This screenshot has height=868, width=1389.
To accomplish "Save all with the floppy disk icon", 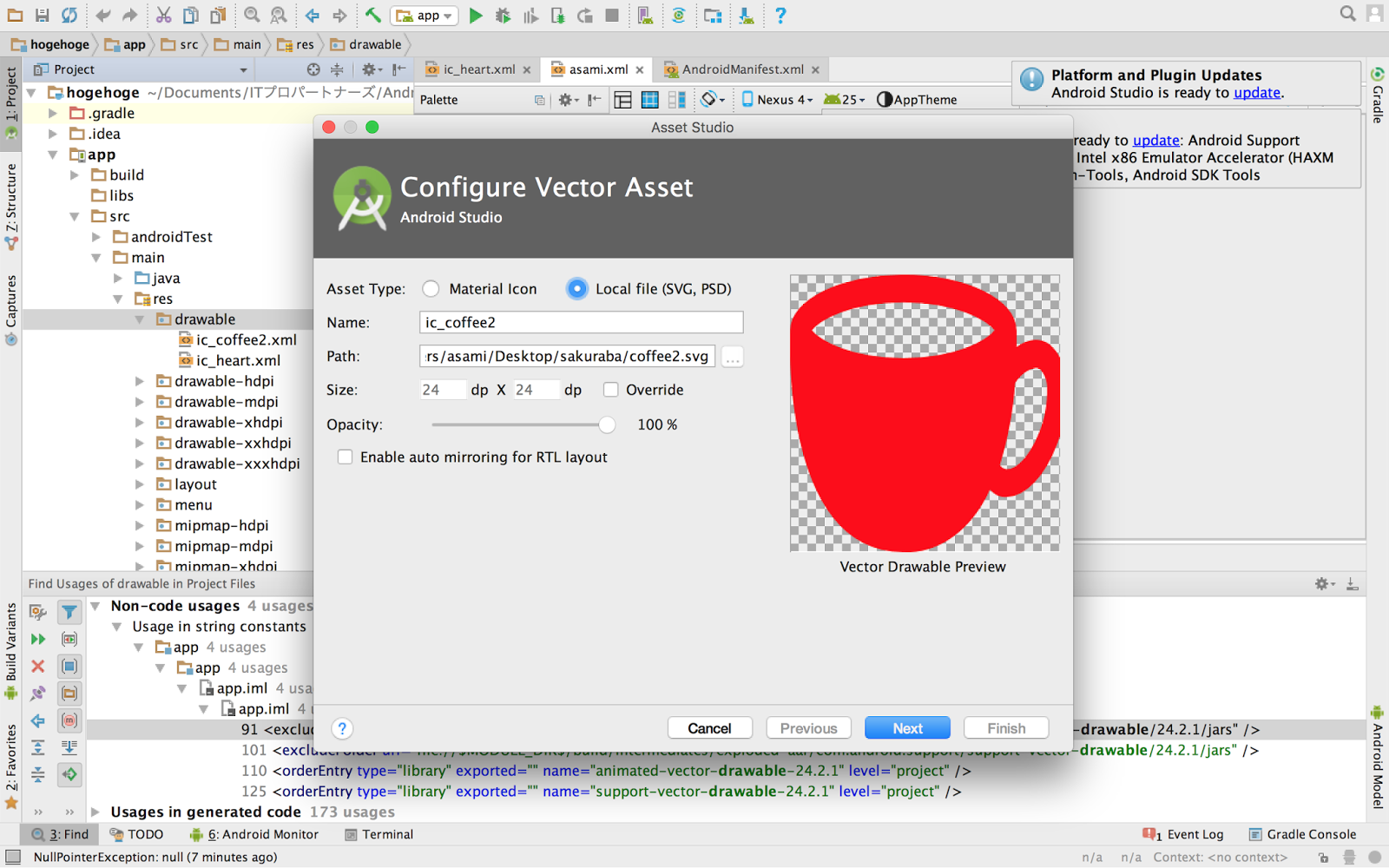I will (42, 15).
